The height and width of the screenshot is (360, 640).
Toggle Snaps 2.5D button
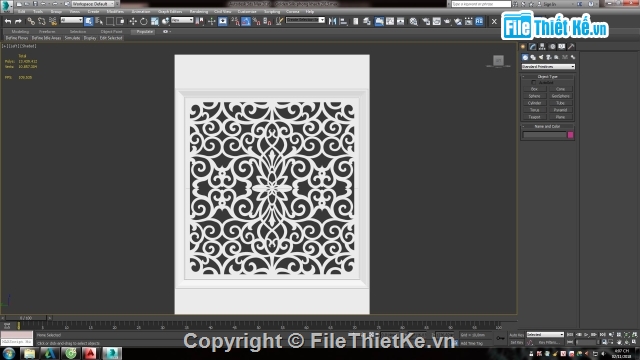tap(235, 21)
